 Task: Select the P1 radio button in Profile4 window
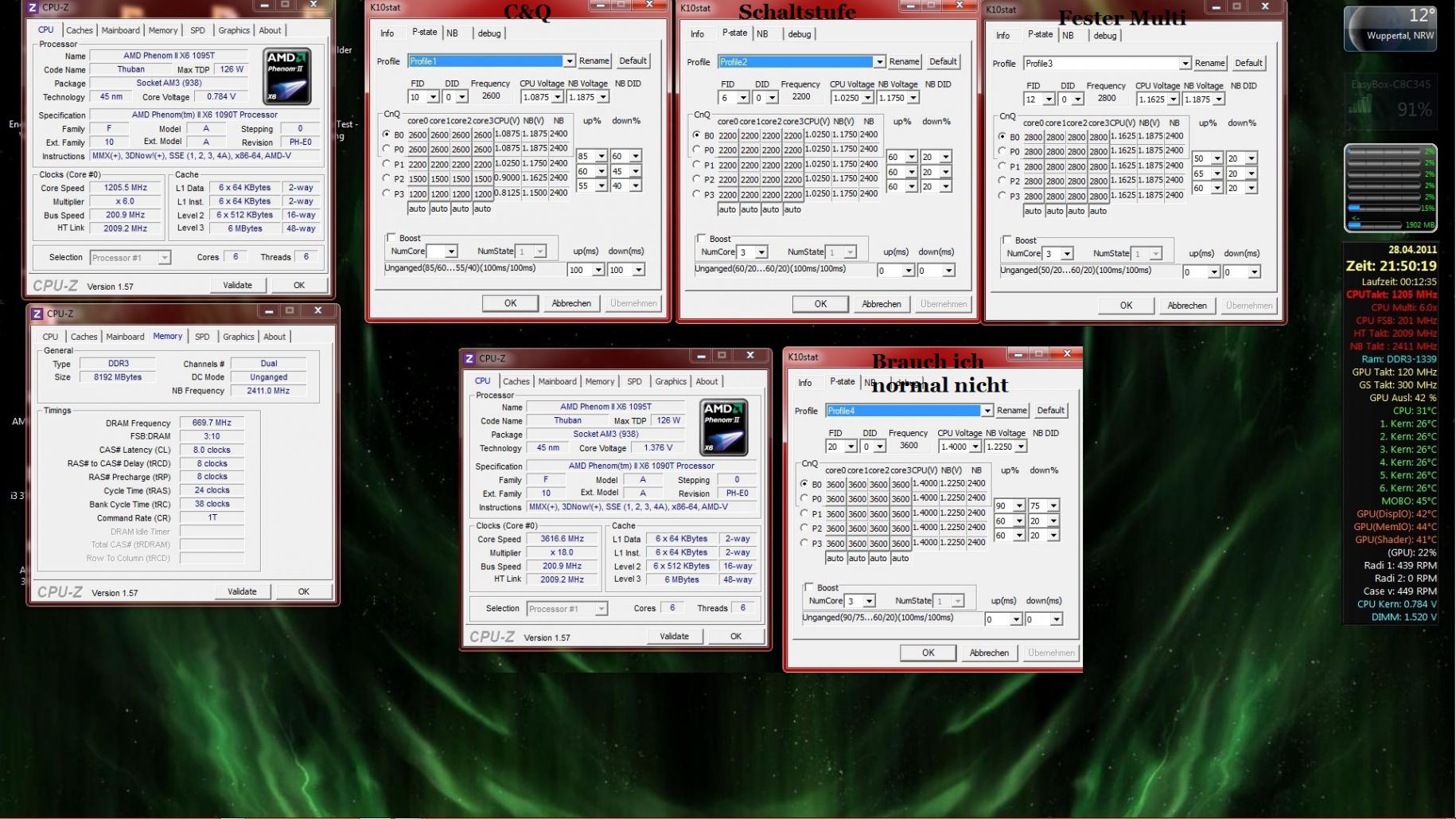(804, 513)
